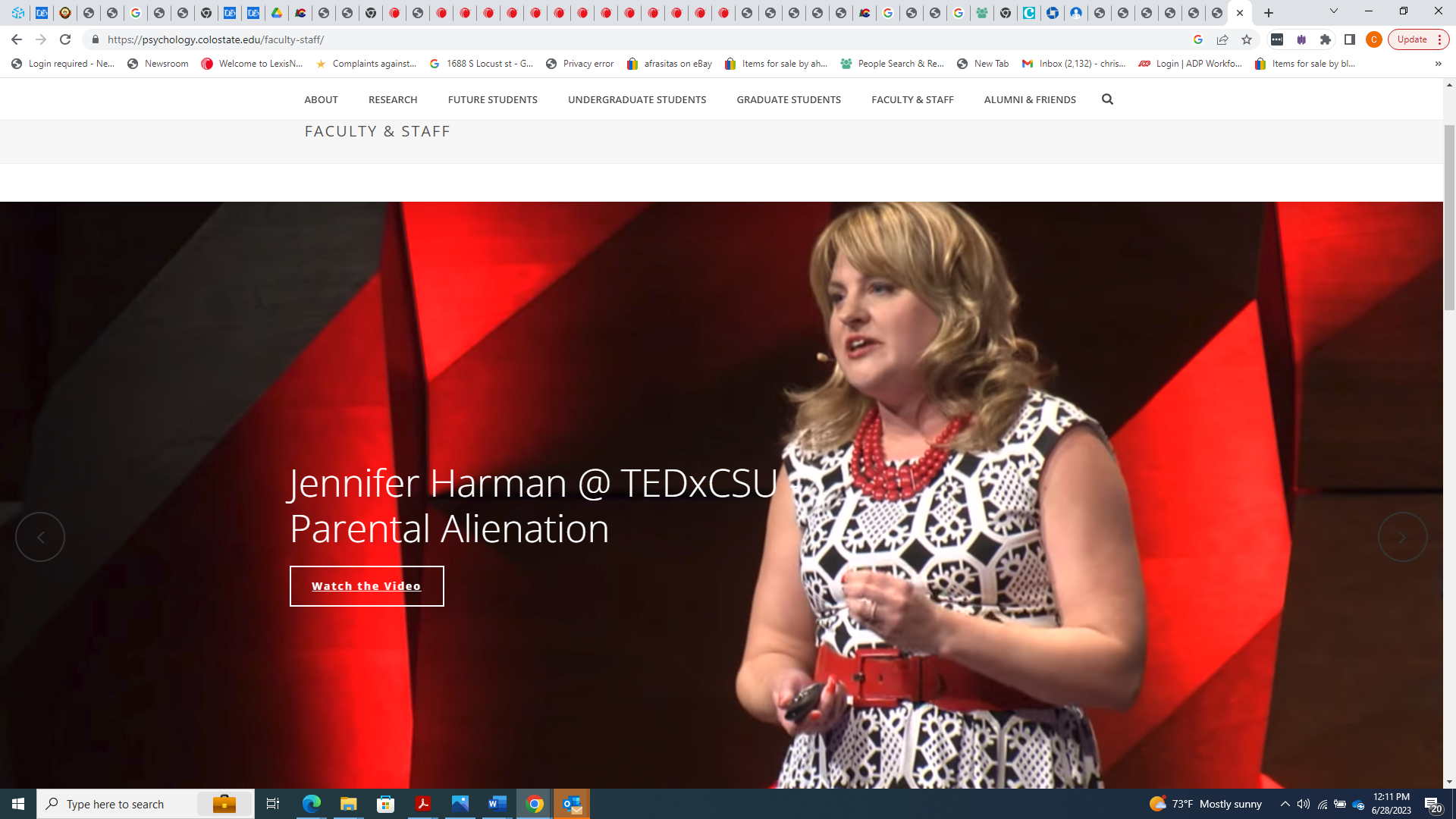The height and width of the screenshot is (819, 1456).
Task: Open the UNDERGRADUATE STUDENTS menu
Action: (637, 99)
